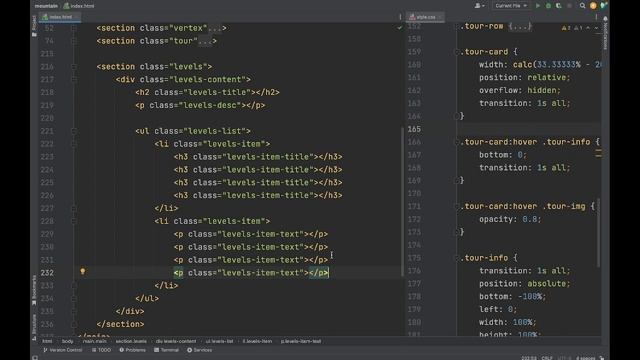Click the Run button in the toolbar

pyautogui.click(x=538, y=6)
